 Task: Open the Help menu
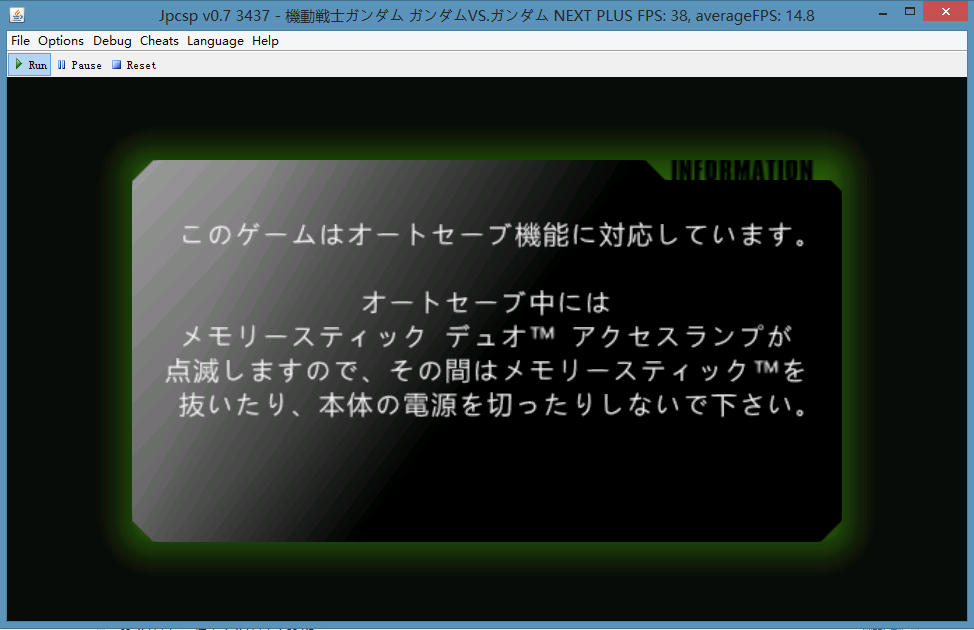265,41
